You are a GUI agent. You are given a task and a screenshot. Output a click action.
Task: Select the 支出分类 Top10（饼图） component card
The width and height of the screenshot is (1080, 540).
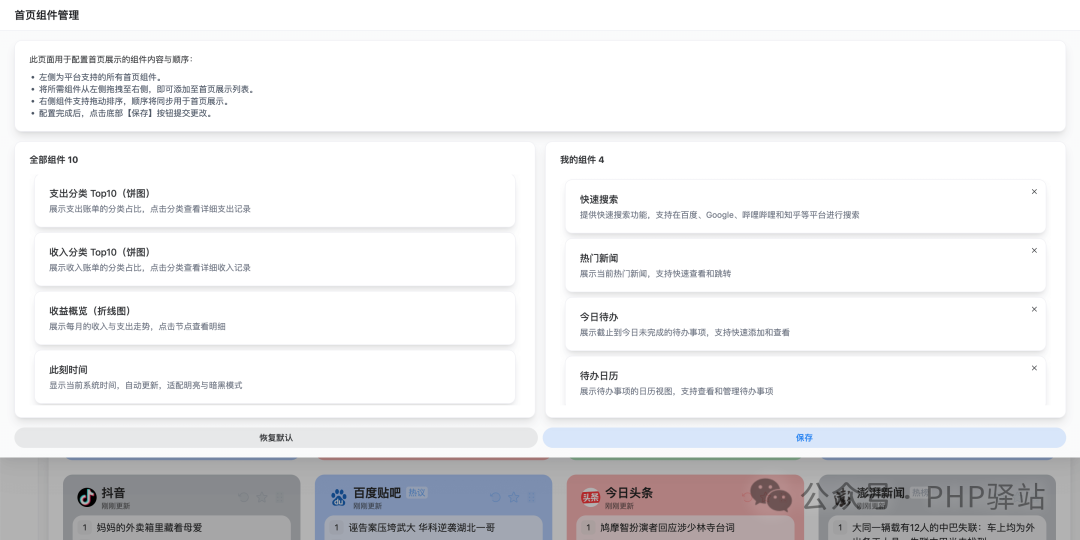click(275, 200)
